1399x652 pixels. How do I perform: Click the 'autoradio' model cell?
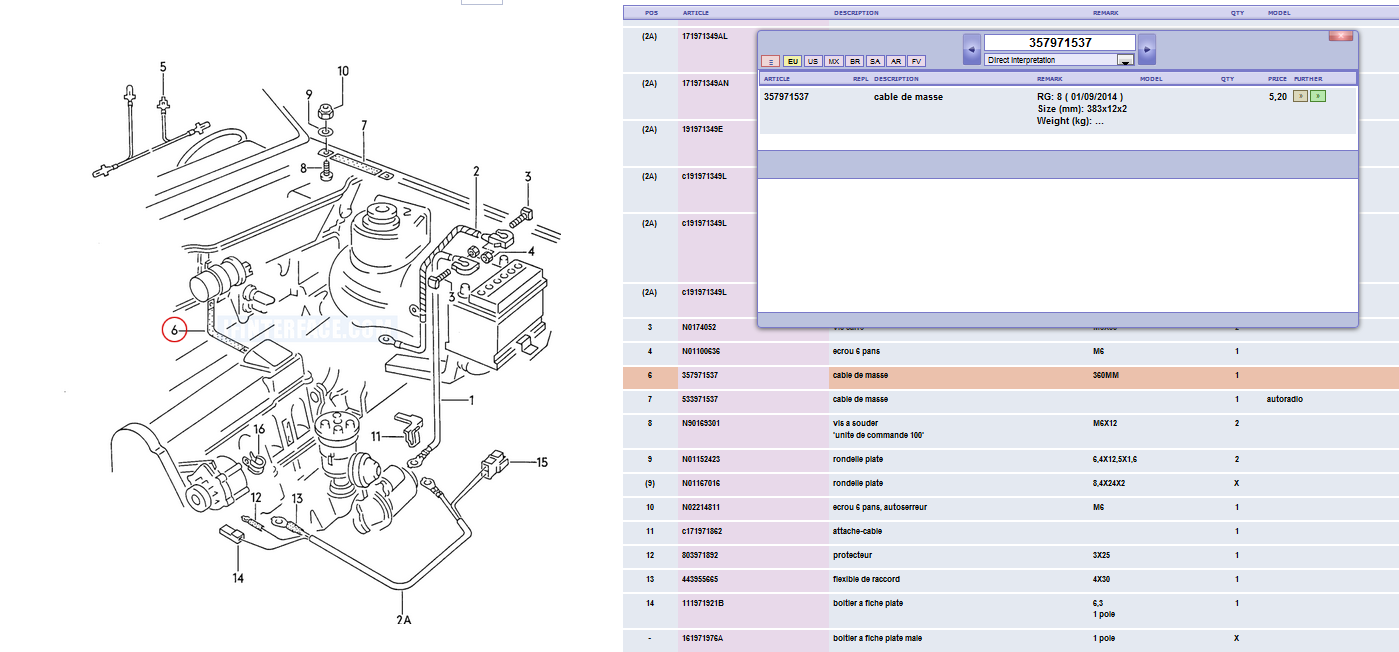pos(1285,399)
